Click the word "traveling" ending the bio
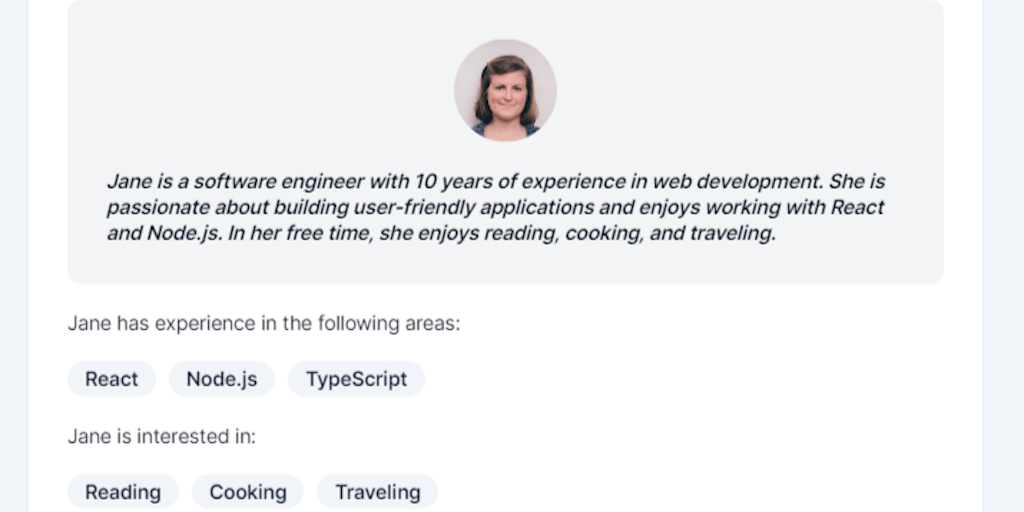 pyautogui.click(x=733, y=234)
